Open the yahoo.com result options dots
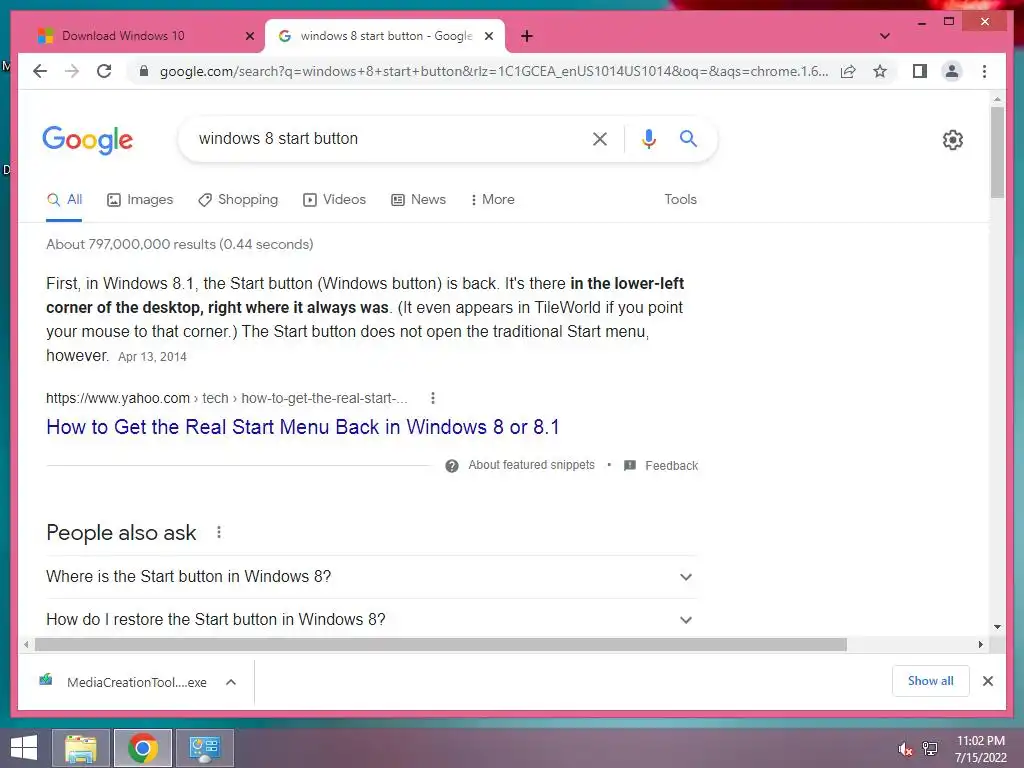This screenshot has height=768, width=1024. click(x=432, y=398)
